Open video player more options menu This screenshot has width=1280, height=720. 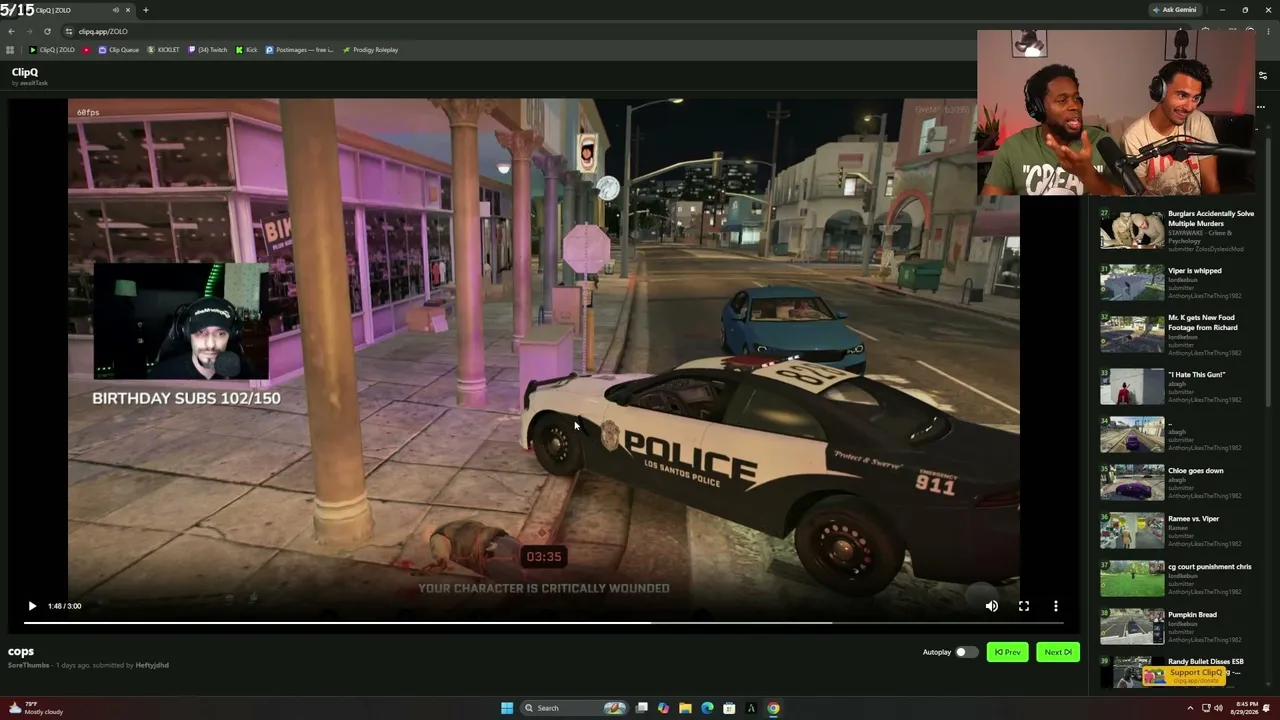[x=1055, y=606]
